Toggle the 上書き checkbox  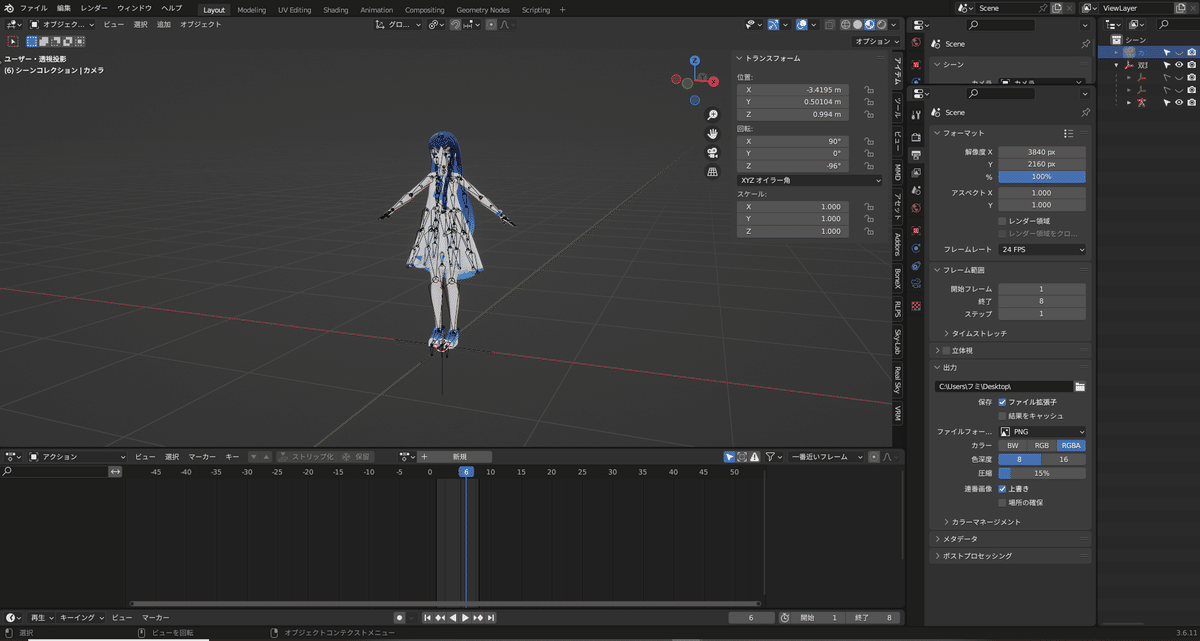tap(1003, 489)
